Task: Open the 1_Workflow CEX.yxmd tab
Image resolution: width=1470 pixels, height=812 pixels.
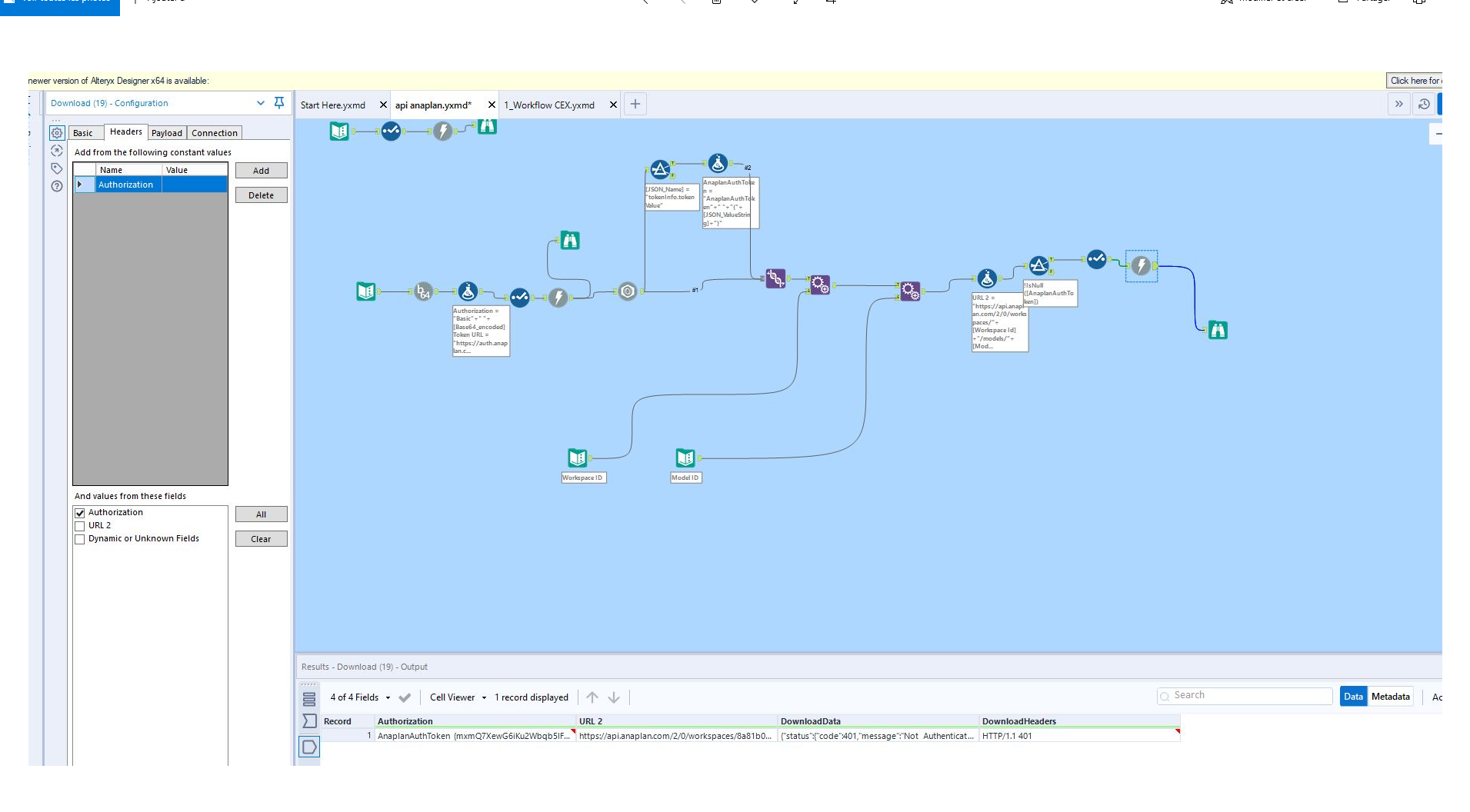Action: [549, 105]
